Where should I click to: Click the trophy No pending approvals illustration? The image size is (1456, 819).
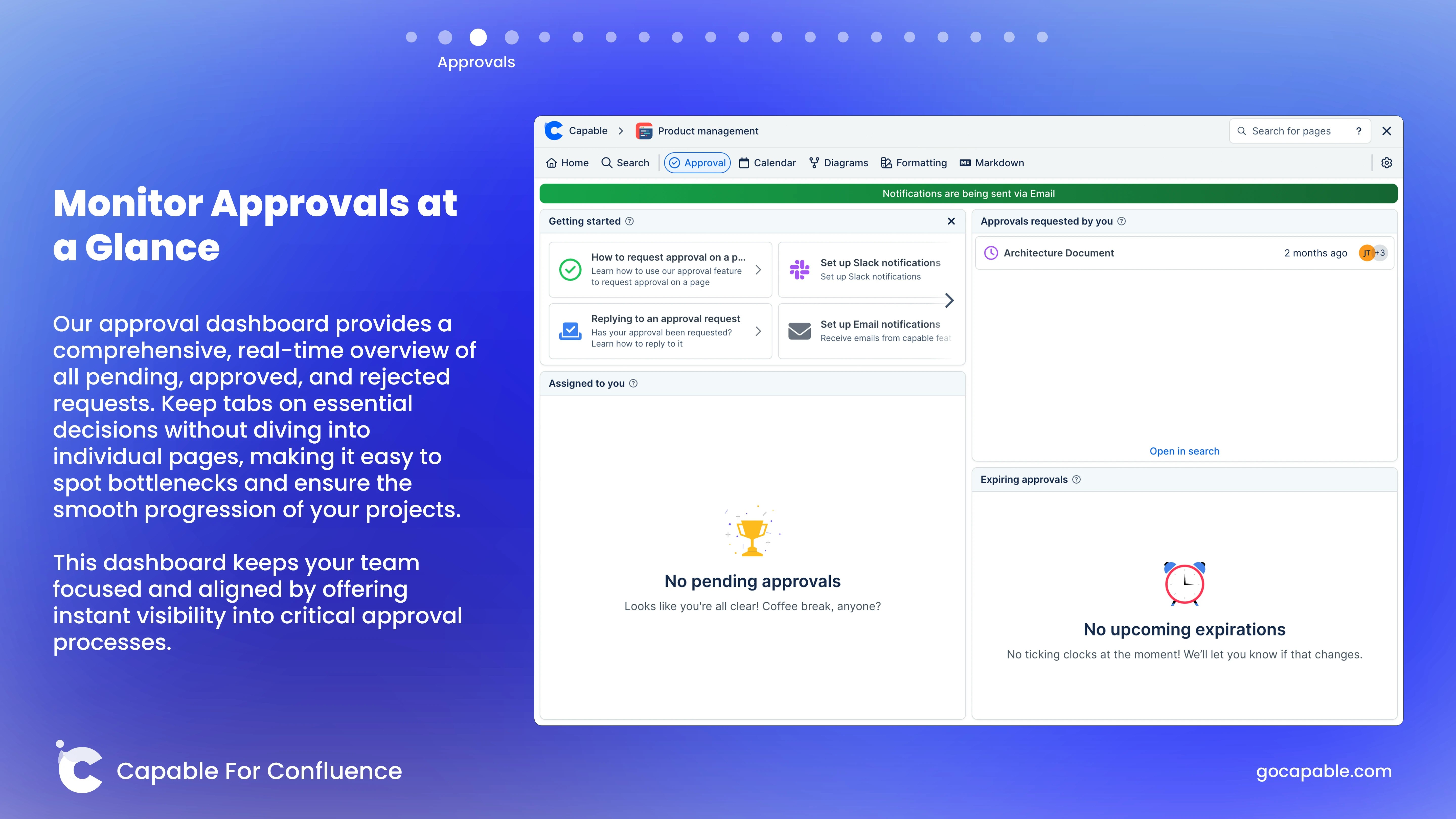pos(752,531)
